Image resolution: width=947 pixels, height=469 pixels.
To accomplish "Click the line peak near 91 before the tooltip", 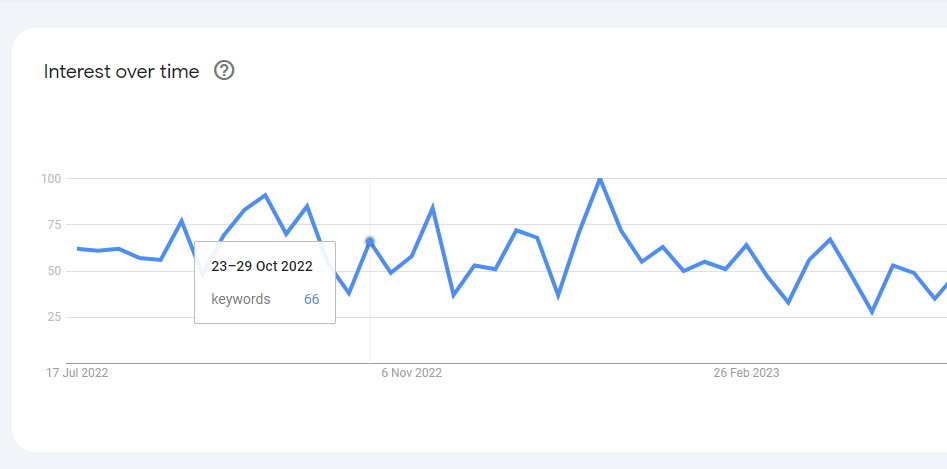I will coord(265,195).
